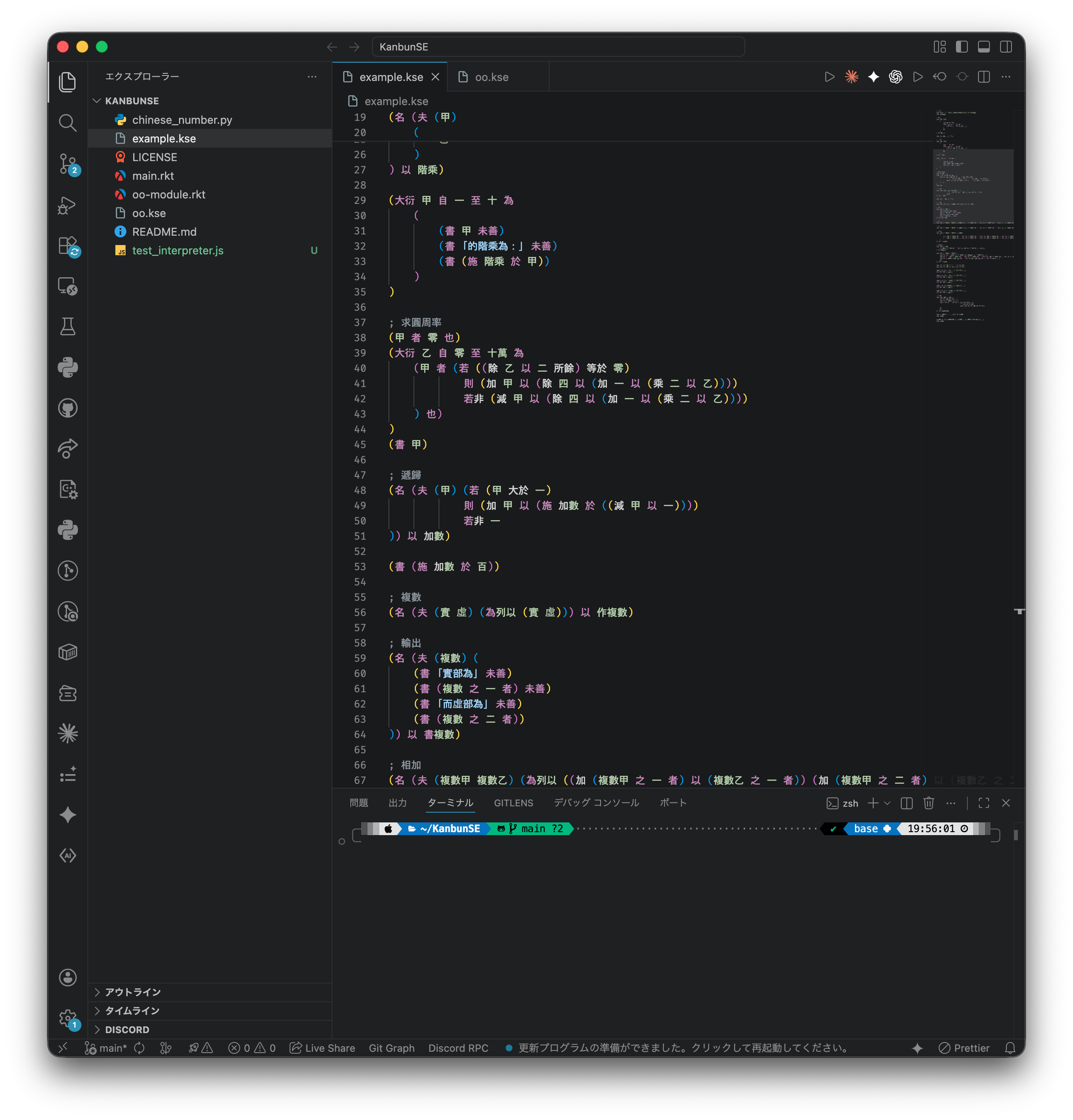The width and height of the screenshot is (1073, 1120).
Task: Click the customize layout icon in title bar
Action: pos(939,47)
